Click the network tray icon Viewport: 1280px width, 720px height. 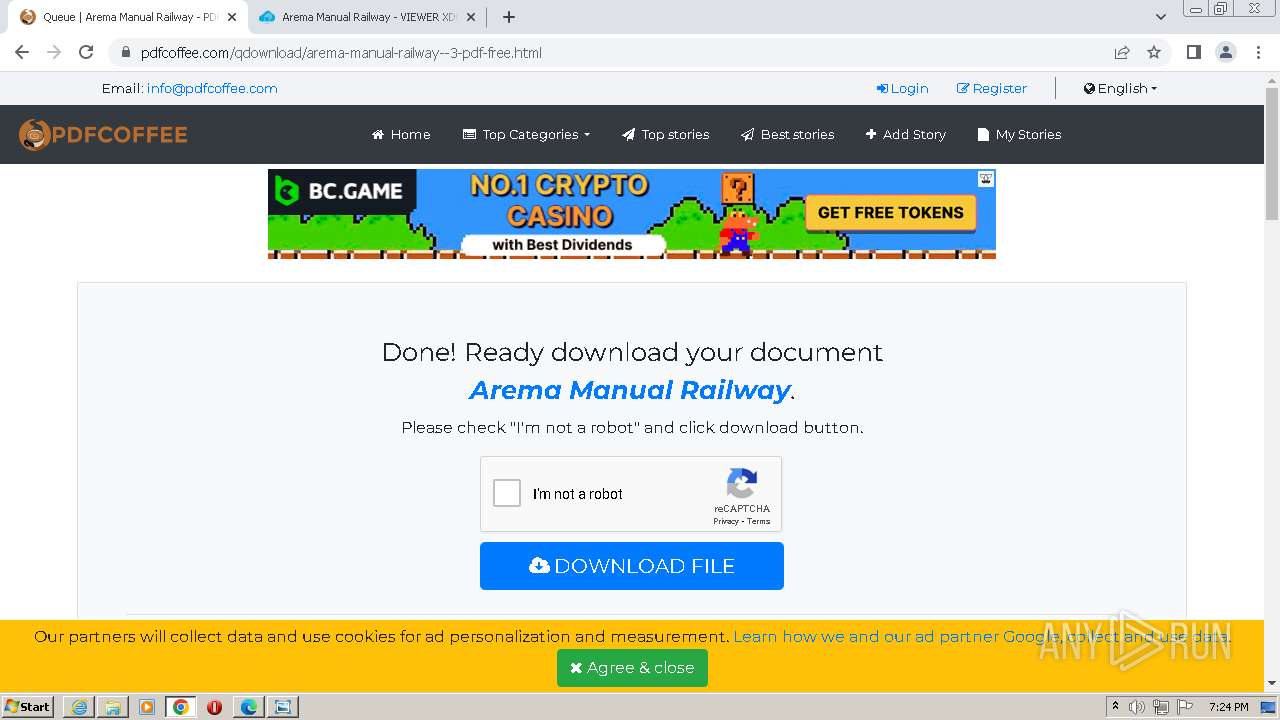(1161, 707)
